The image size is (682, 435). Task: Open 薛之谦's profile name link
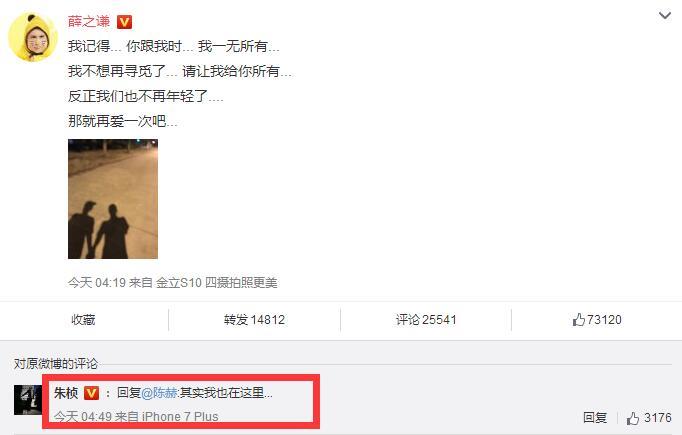[x=89, y=21]
